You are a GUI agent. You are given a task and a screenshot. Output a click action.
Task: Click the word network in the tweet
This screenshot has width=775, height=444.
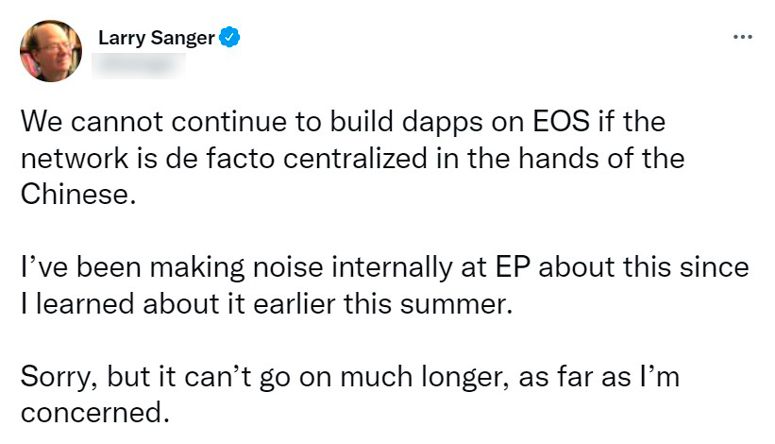point(75,158)
